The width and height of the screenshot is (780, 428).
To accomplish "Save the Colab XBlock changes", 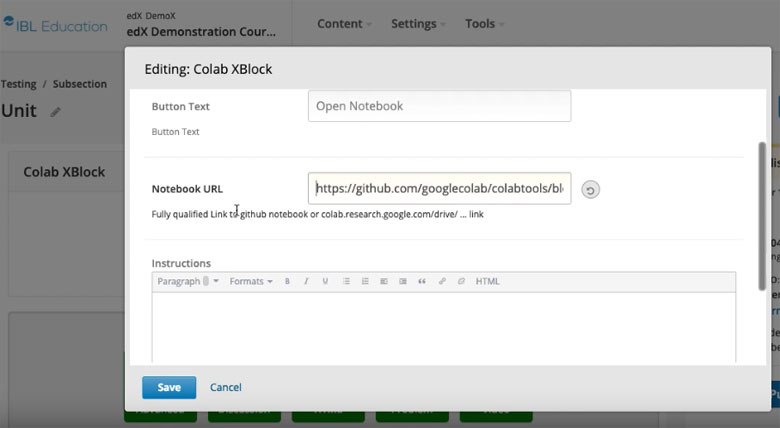I will tap(169, 387).
